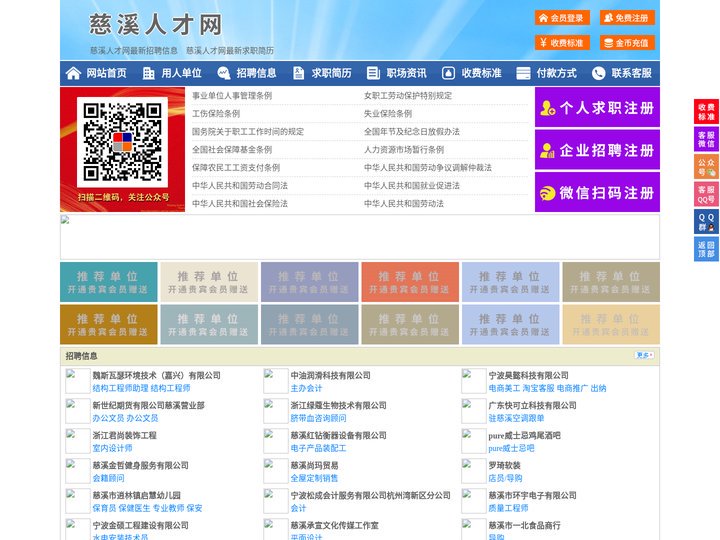The image size is (720, 540).
Task: Open 中华人民共和国劳动法 link
Action: pyautogui.click(x=404, y=203)
